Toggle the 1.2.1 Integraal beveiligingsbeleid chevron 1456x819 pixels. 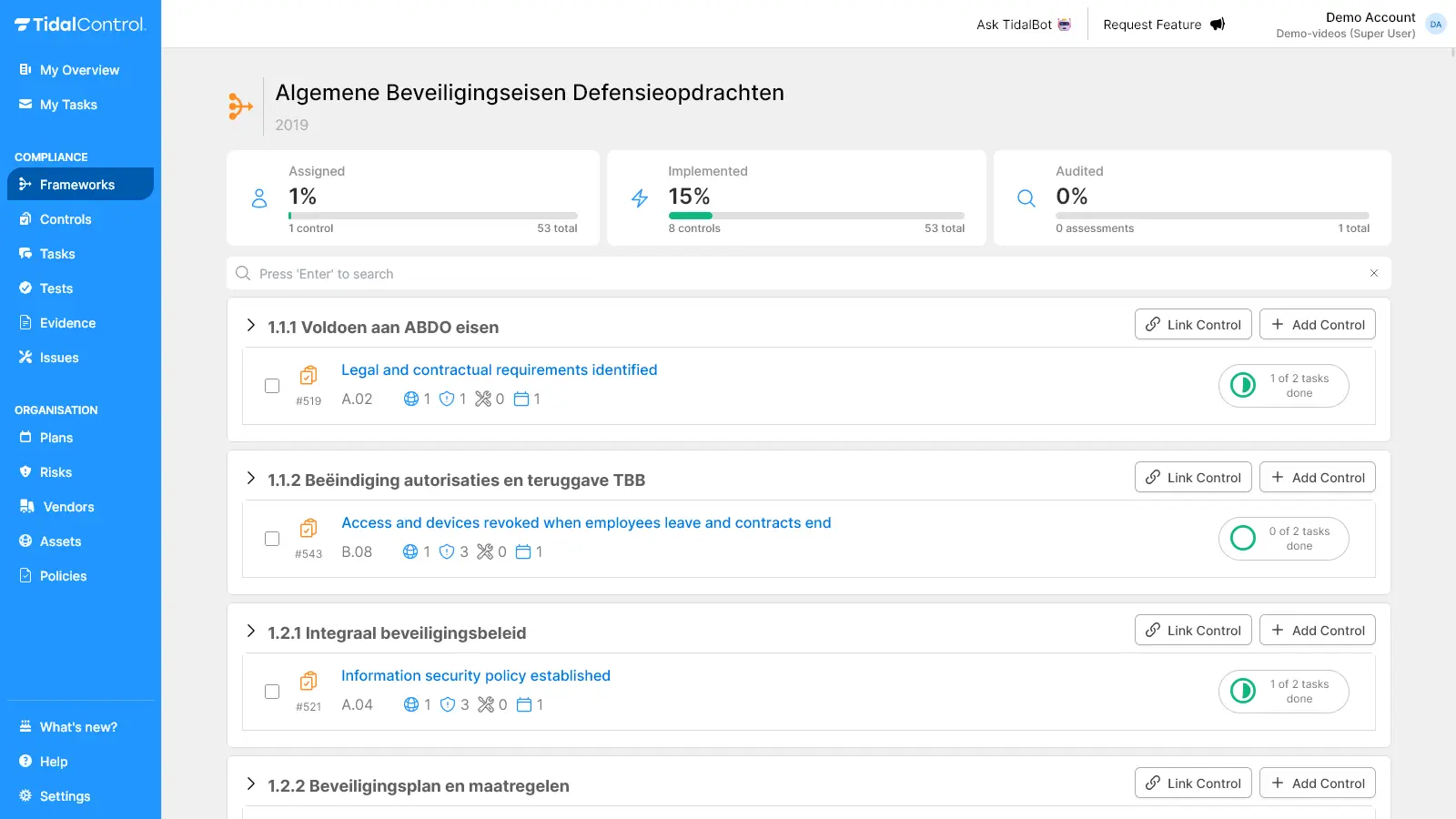coord(251,632)
